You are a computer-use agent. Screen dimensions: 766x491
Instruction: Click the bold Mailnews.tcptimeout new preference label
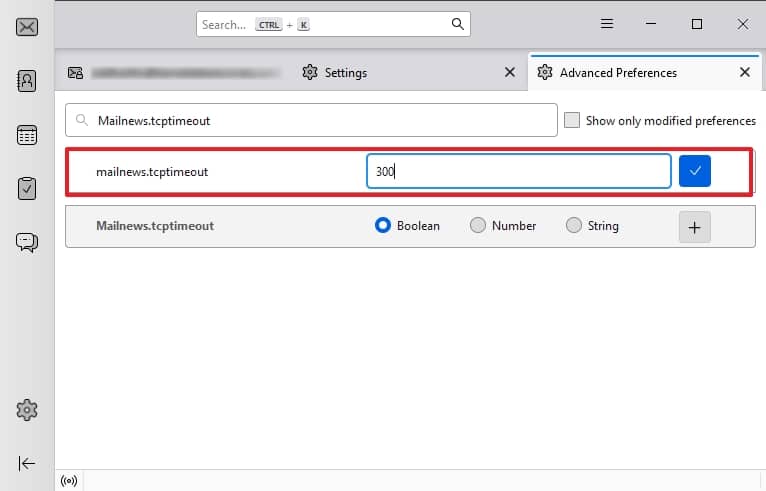click(x=155, y=226)
